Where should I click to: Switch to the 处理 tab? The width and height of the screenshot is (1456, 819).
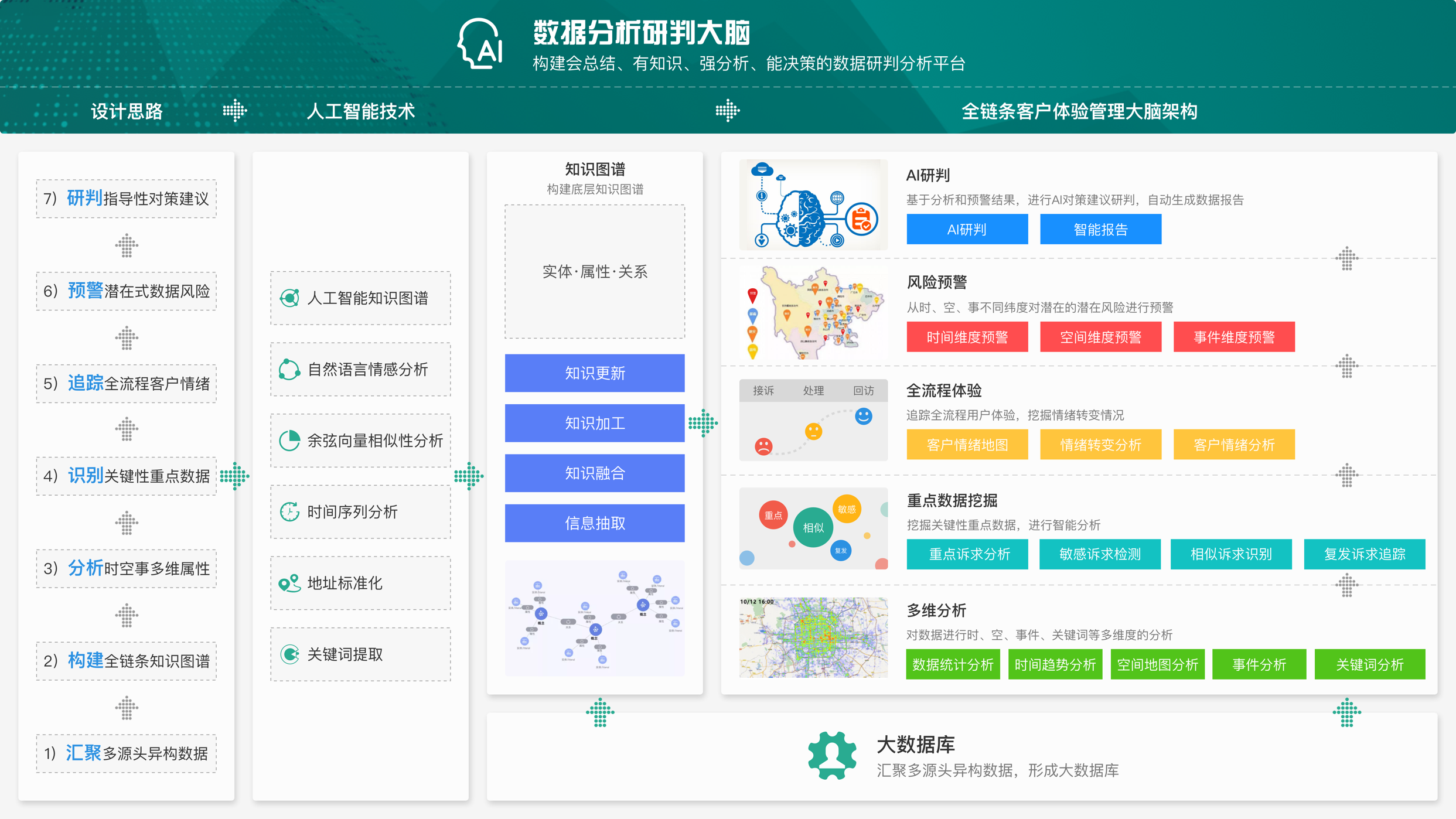814,391
